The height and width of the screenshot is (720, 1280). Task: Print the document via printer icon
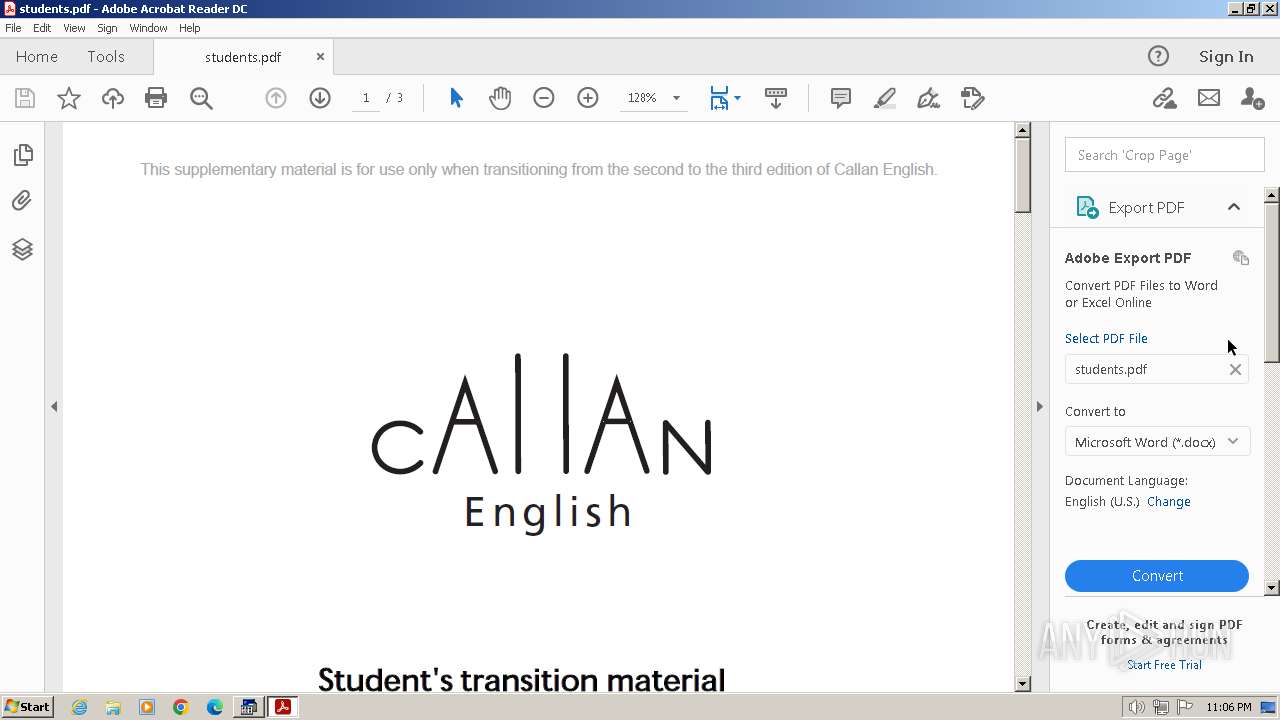coord(156,98)
